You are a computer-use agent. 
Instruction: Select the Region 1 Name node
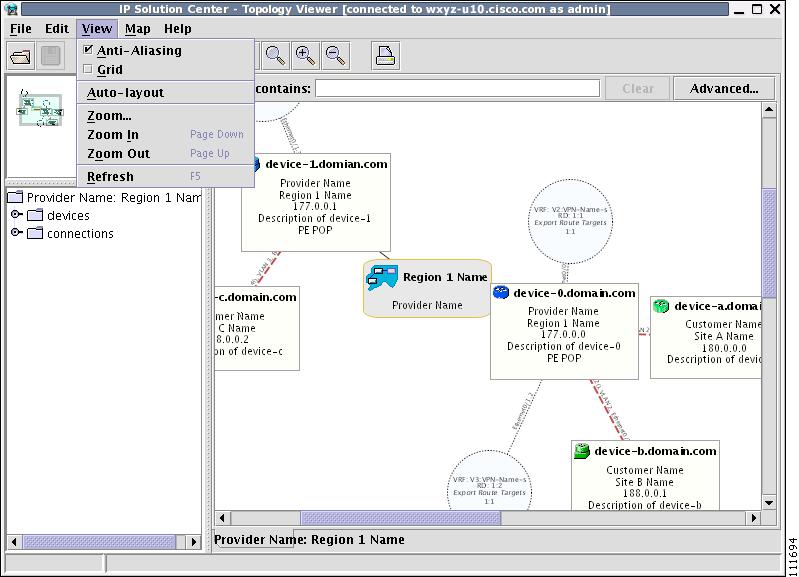427,288
